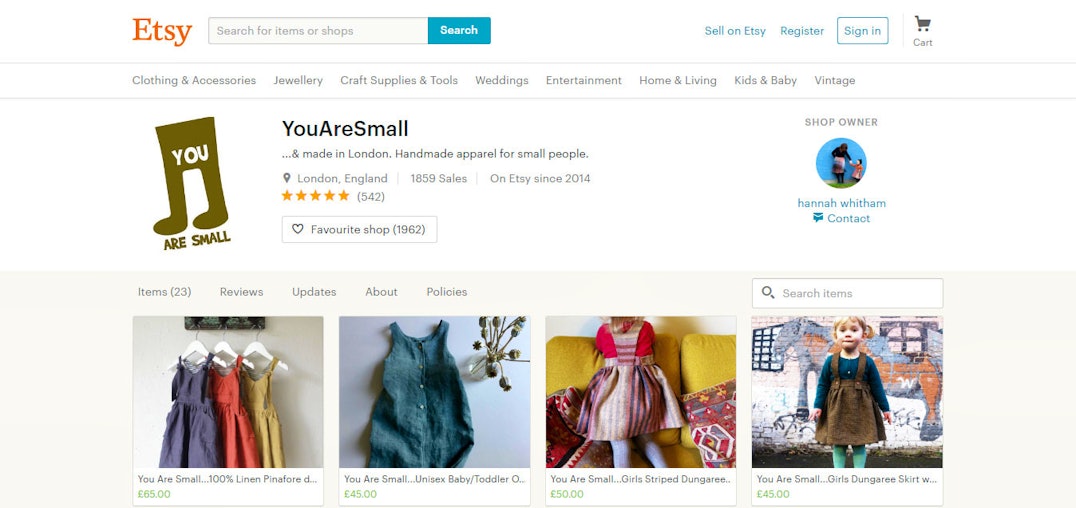The image size is (1076, 508).
Task: Click the blue Search button
Action: [459, 30]
